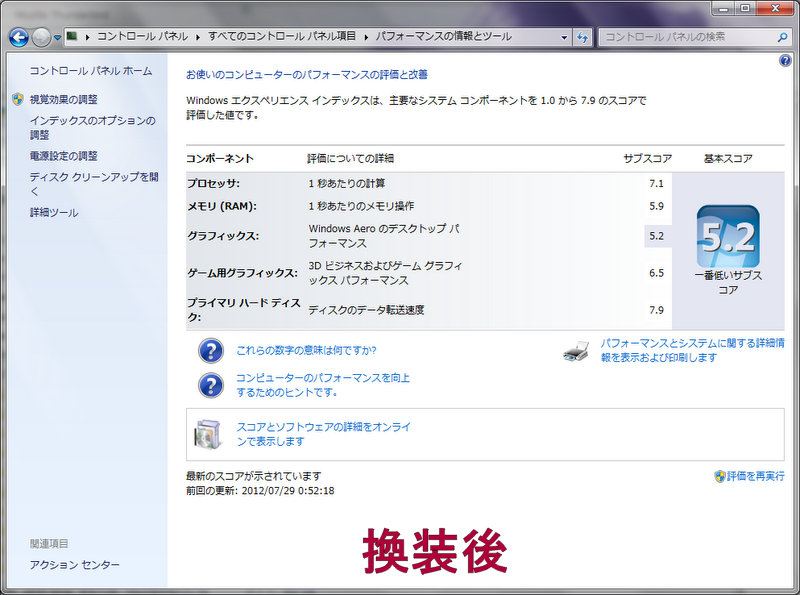The image size is (800, 595).
Task: Click the すべてのコントロール パネル項目 breadcrumb
Action: click(x=282, y=36)
